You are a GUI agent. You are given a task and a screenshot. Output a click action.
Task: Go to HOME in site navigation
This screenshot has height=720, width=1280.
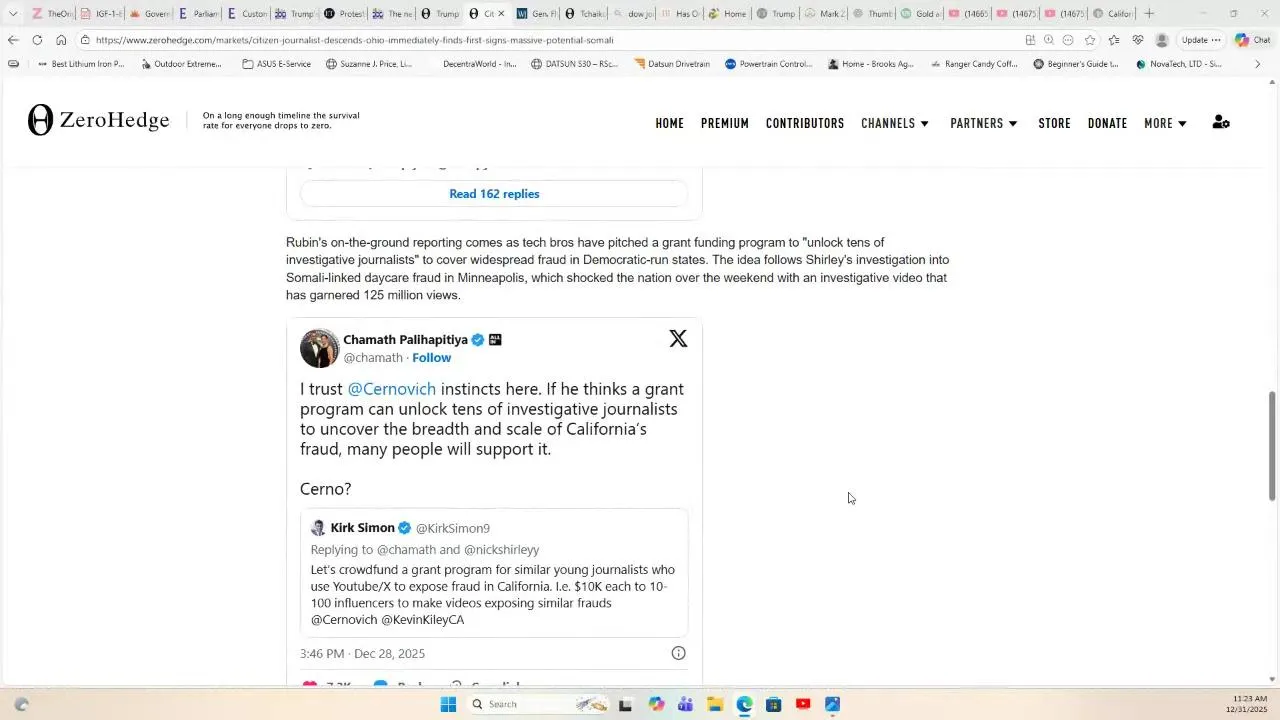click(669, 123)
